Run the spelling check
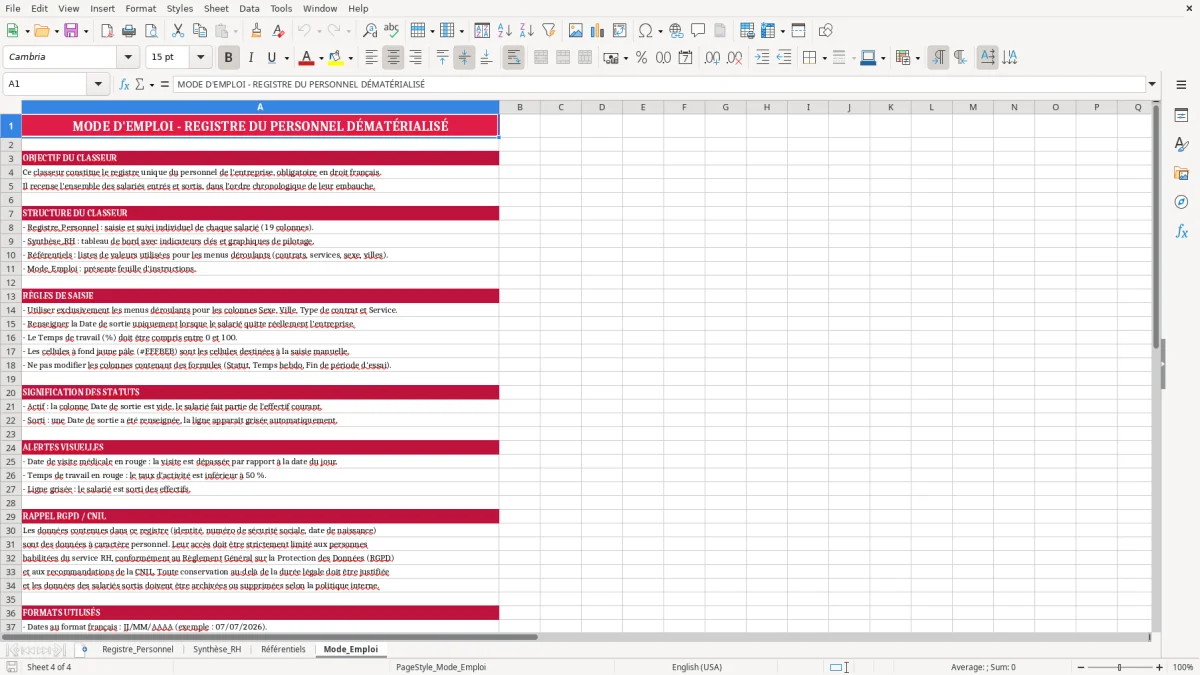 point(391,31)
